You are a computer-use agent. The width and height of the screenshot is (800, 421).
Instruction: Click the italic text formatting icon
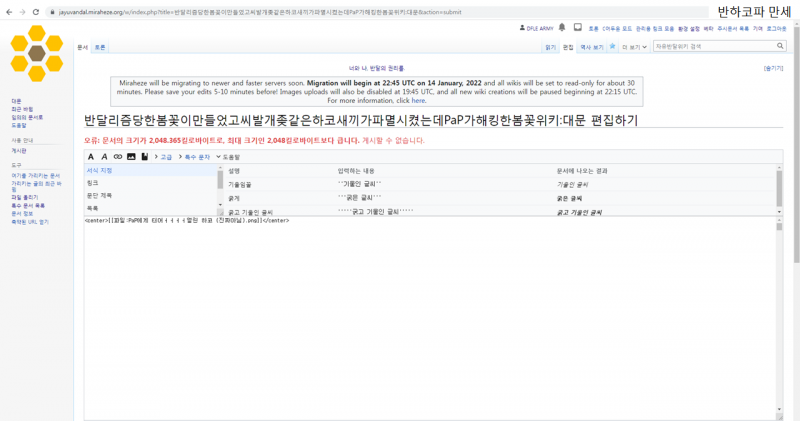click(x=104, y=157)
